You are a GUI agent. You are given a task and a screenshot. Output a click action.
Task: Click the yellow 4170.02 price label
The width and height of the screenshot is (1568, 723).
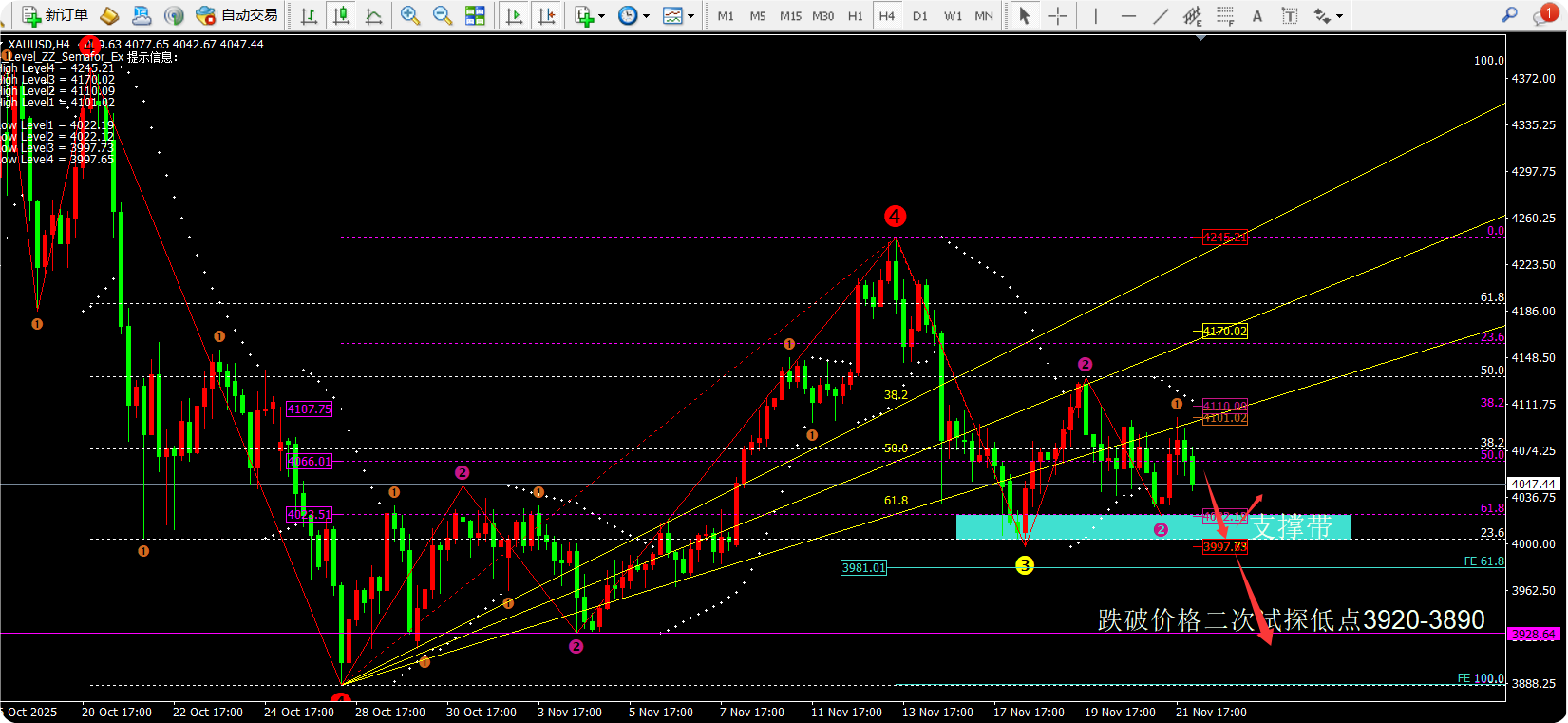click(1224, 332)
